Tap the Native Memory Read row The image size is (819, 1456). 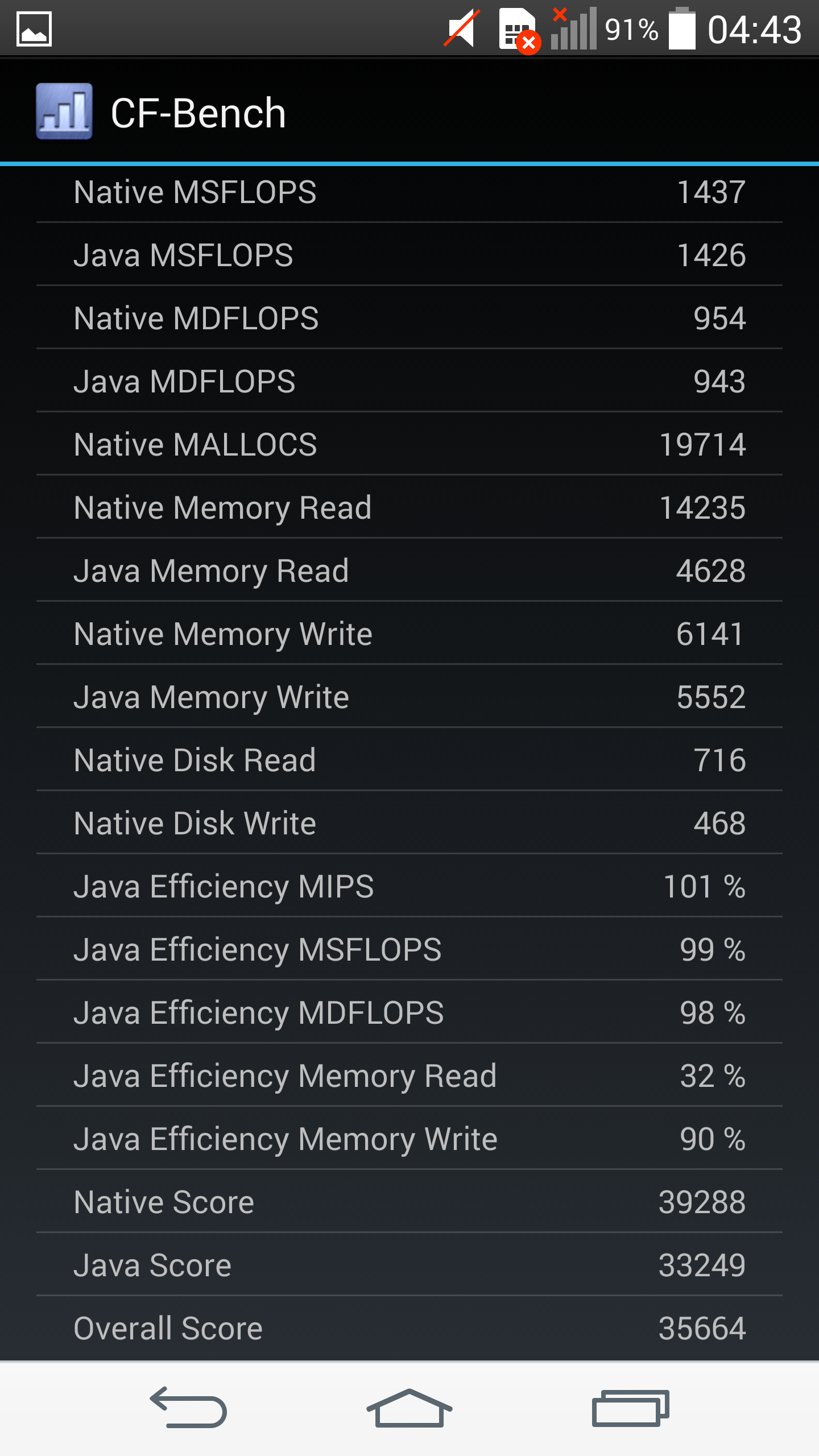coord(409,507)
